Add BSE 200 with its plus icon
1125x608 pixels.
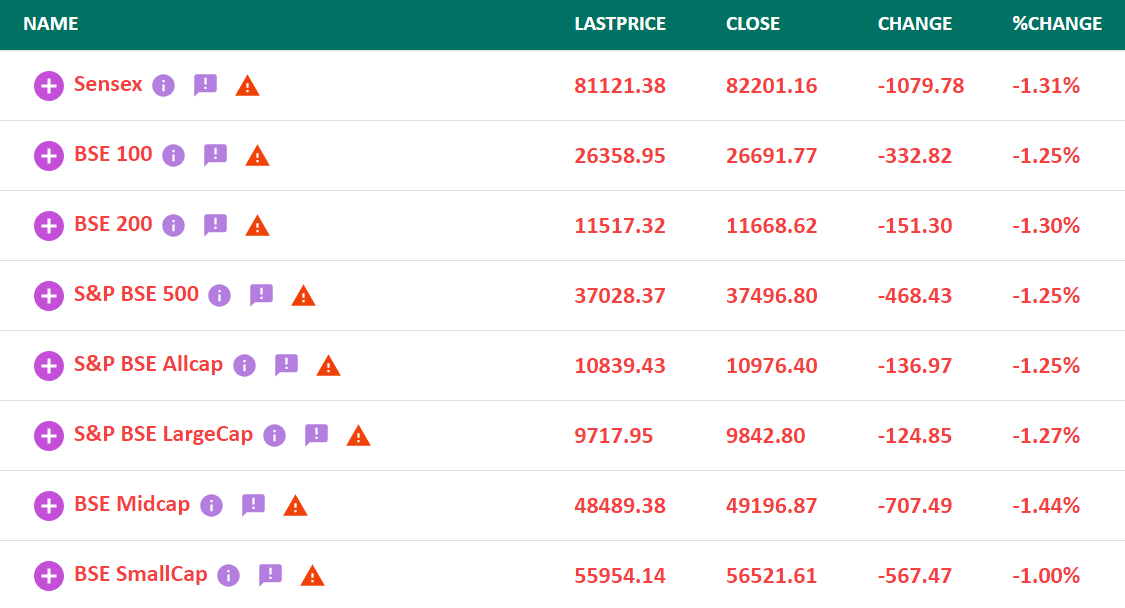coord(49,226)
